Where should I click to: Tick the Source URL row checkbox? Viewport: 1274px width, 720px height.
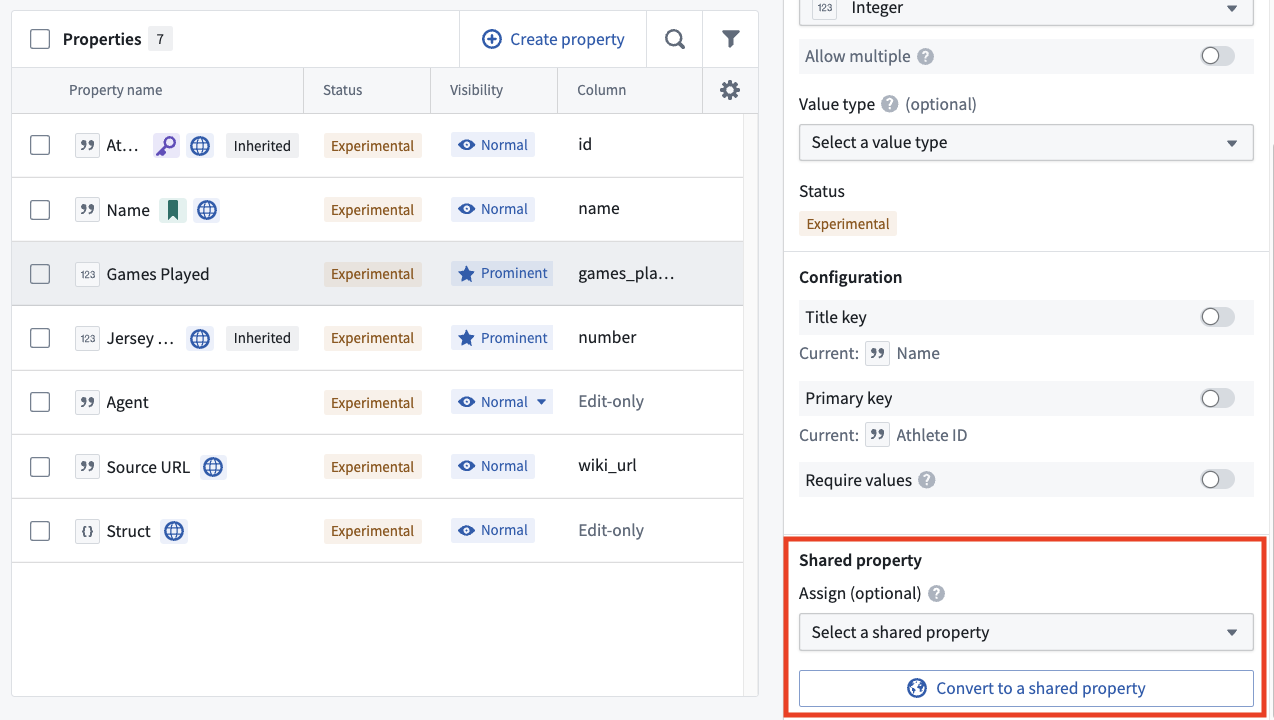pos(40,467)
